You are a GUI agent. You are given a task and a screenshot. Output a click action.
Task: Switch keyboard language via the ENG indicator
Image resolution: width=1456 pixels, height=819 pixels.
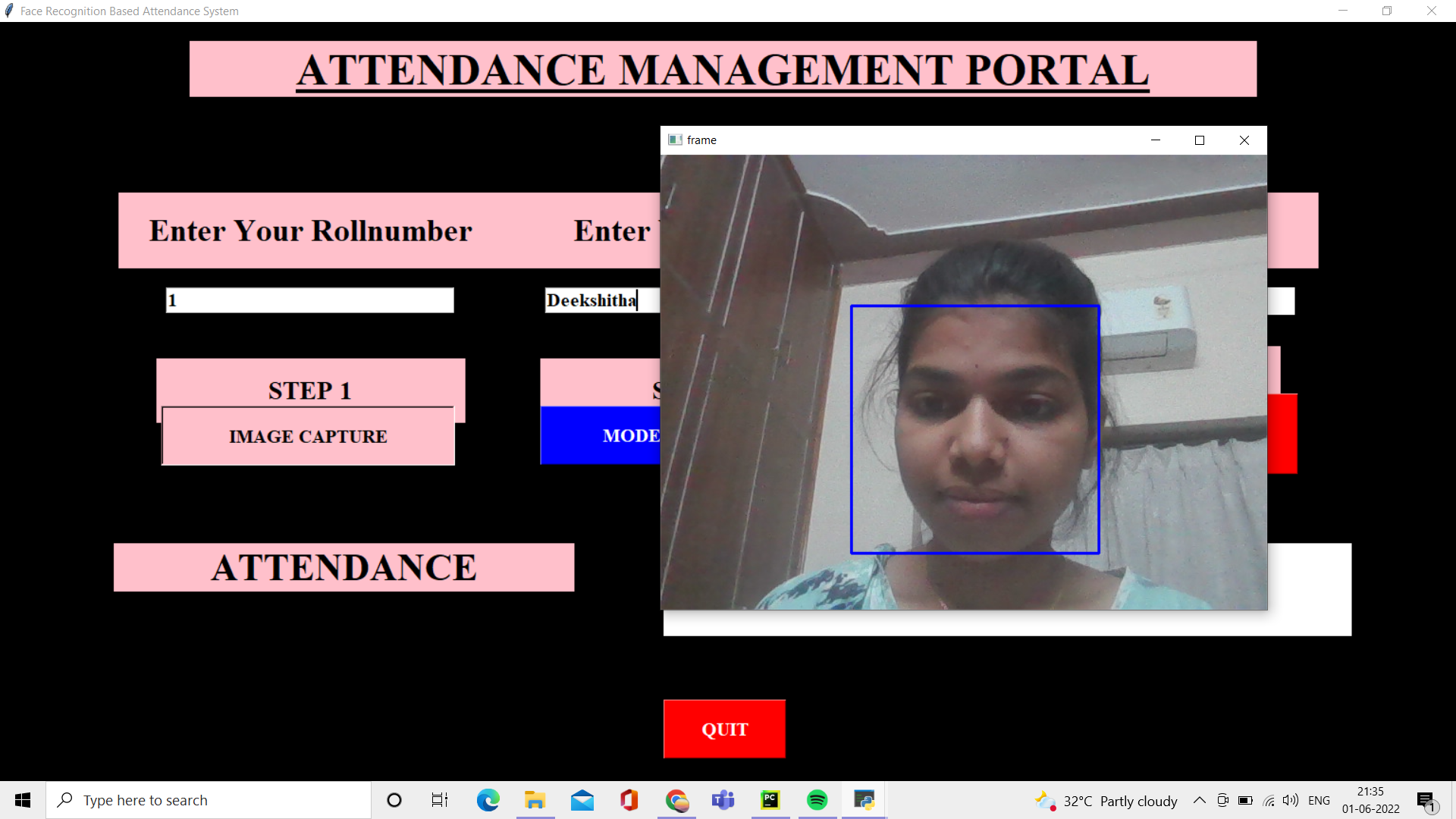coord(1319,800)
